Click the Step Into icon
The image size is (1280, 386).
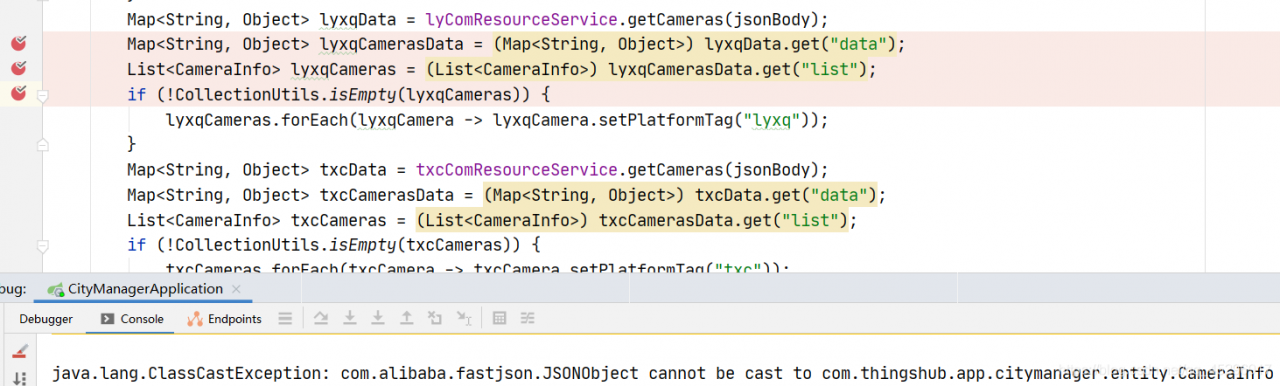(x=350, y=318)
